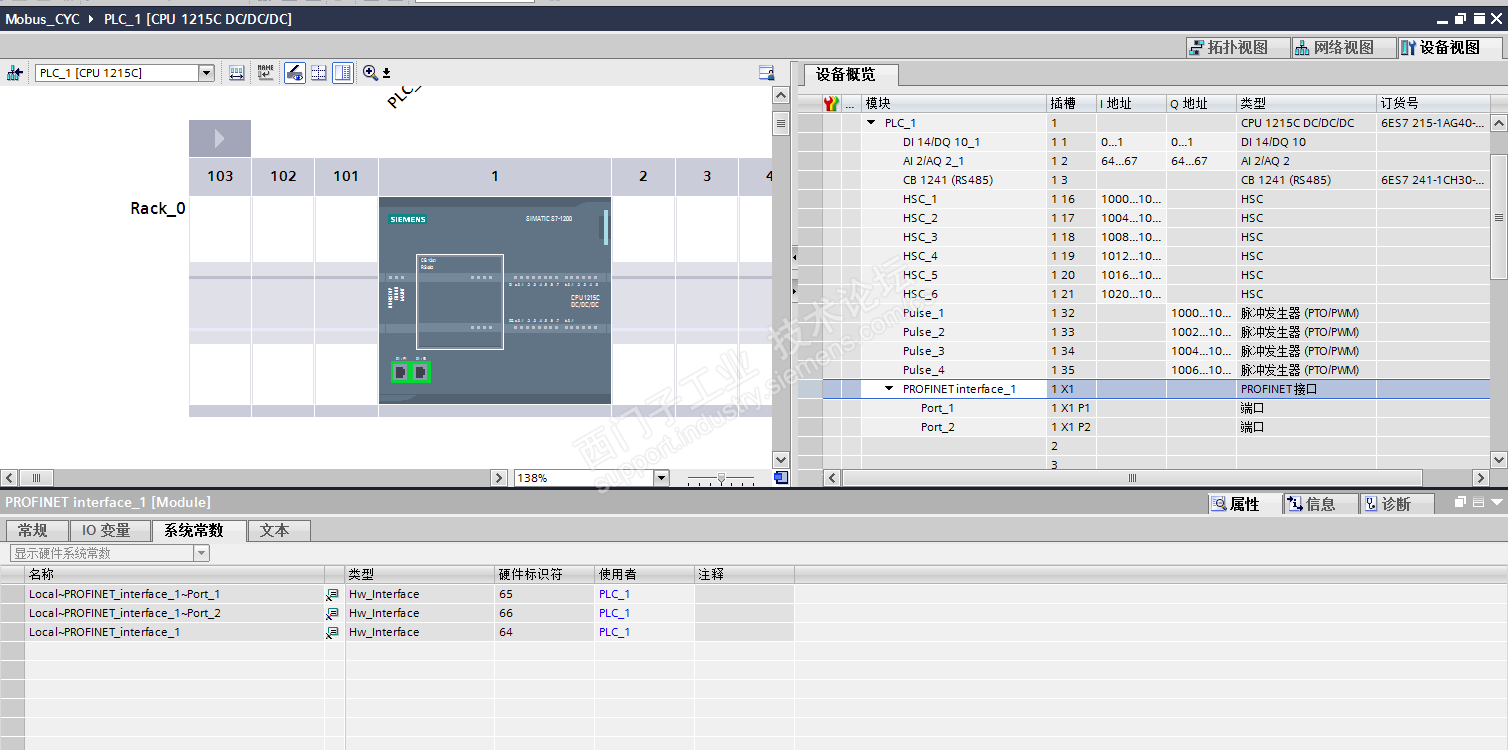Click right arrow of device overview horizontal scrollbar
This screenshot has width=1508, height=750.
1481,478
